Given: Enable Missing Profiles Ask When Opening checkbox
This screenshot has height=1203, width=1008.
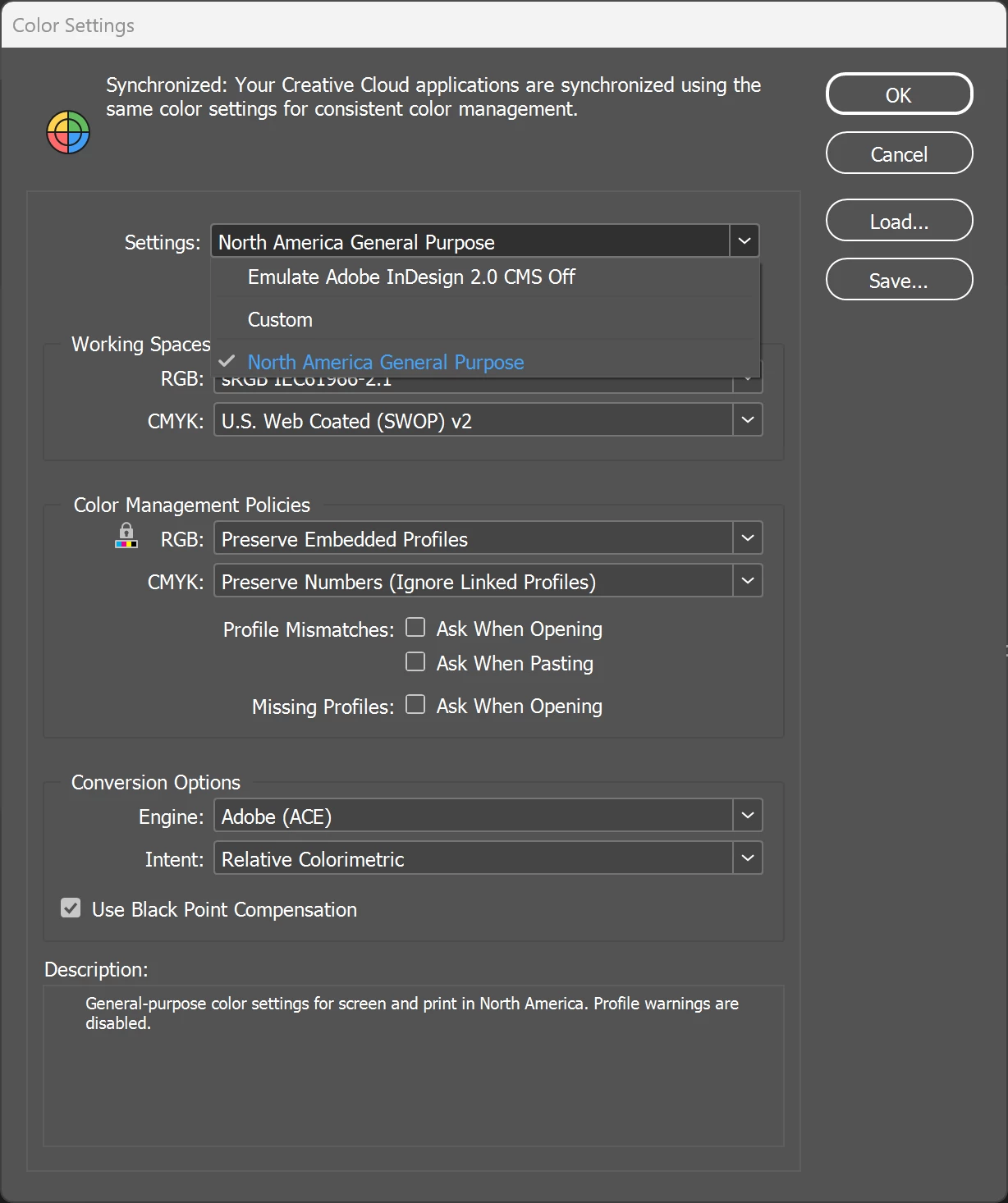Looking at the screenshot, I should (415, 705).
